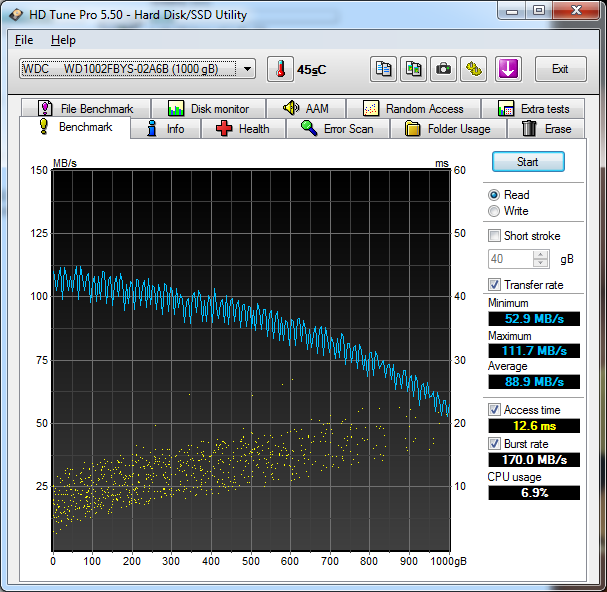Copy screenshot to clipboard icon

click(x=412, y=69)
